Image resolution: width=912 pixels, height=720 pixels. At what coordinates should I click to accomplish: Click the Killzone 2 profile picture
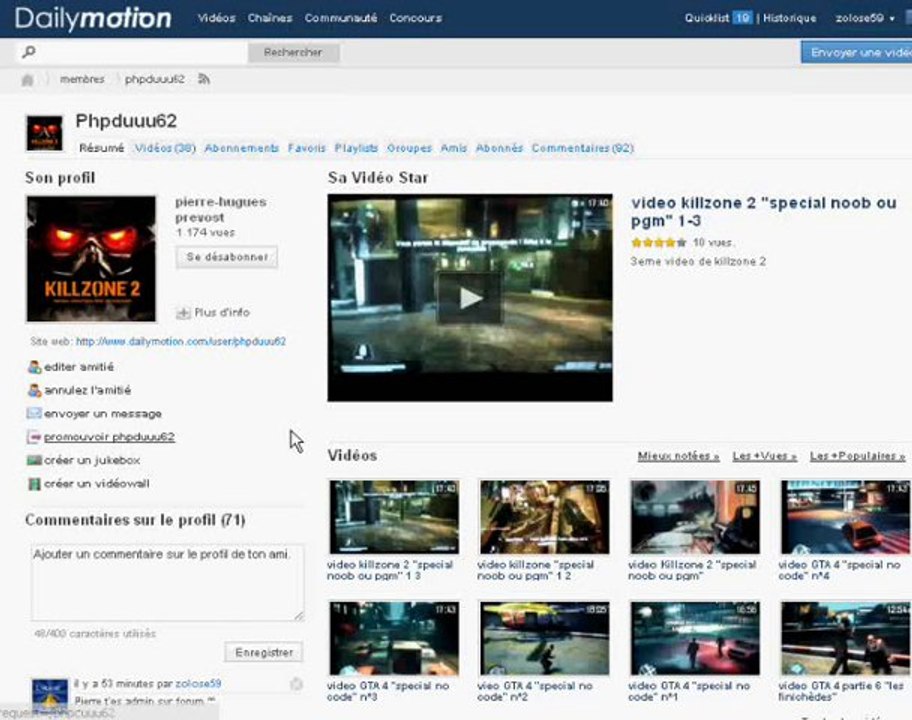click(x=91, y=259)
